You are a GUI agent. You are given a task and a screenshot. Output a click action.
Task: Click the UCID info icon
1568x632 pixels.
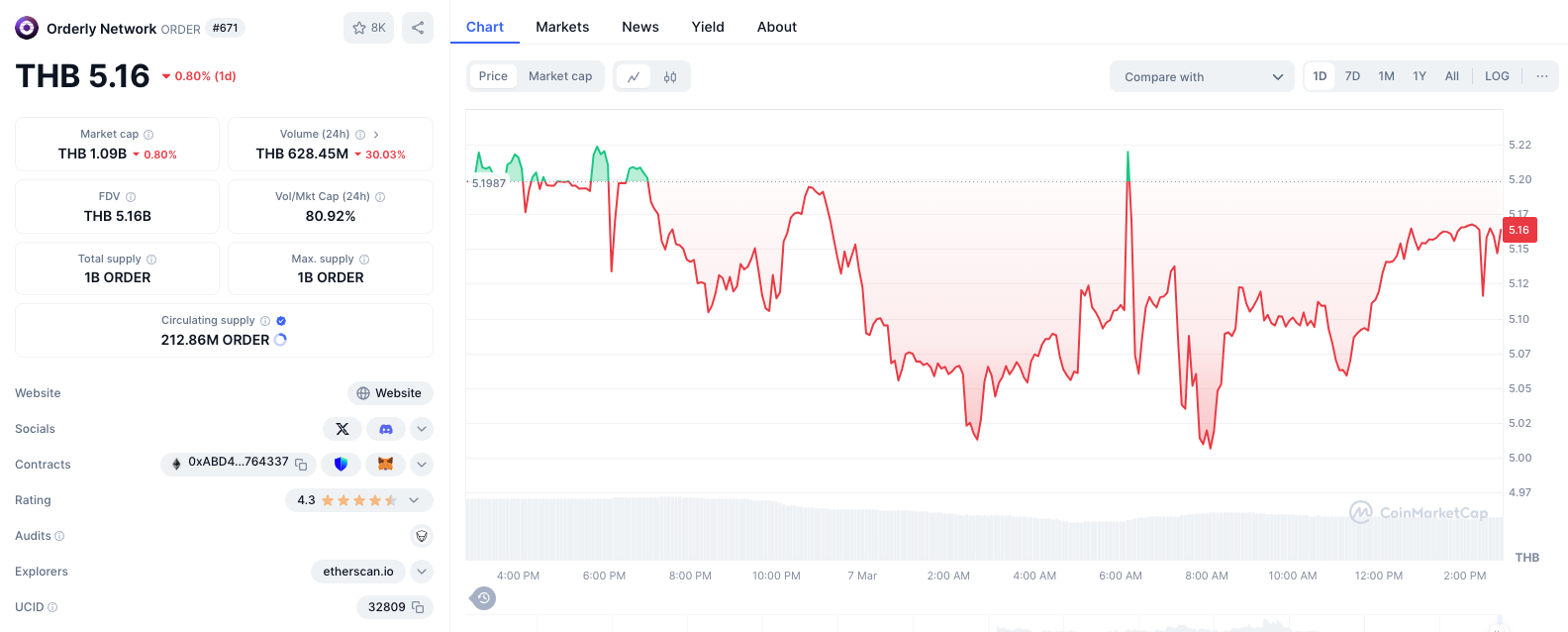tap(52, 607)
